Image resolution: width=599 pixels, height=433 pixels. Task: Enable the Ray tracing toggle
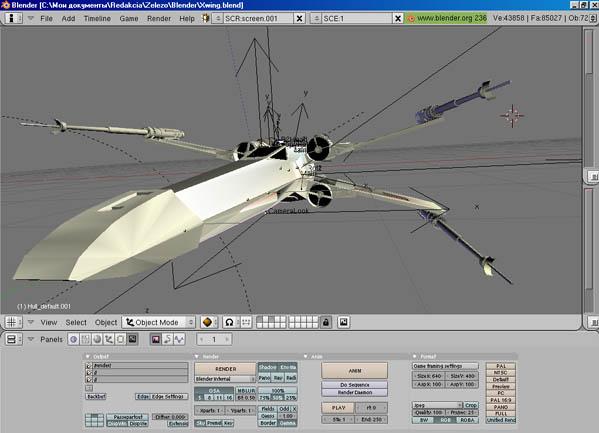278,378
